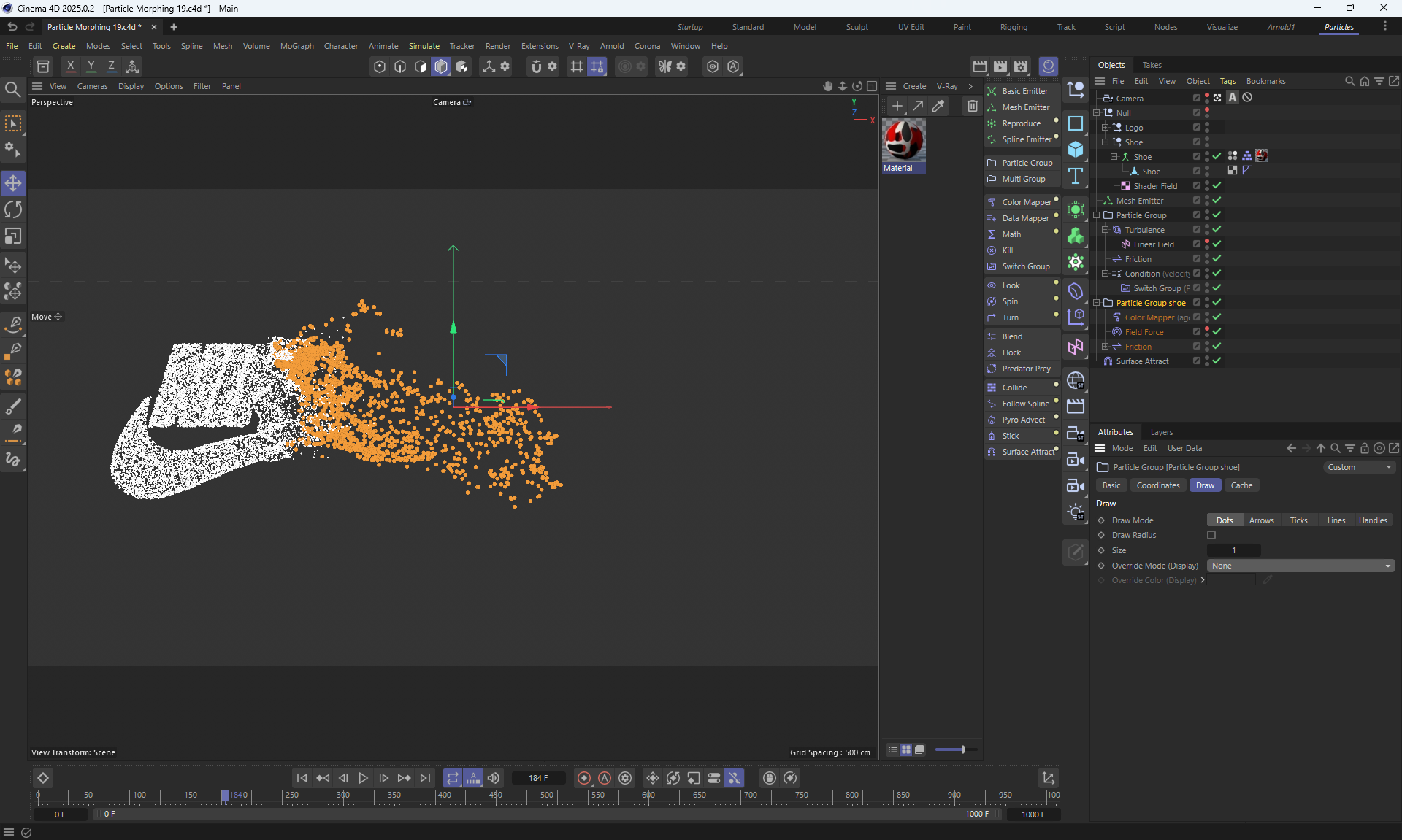The image size is (1402, 840).
Task: Toggle the enable checkmark of Surface Attract
Action: [x=1217, y=361]
